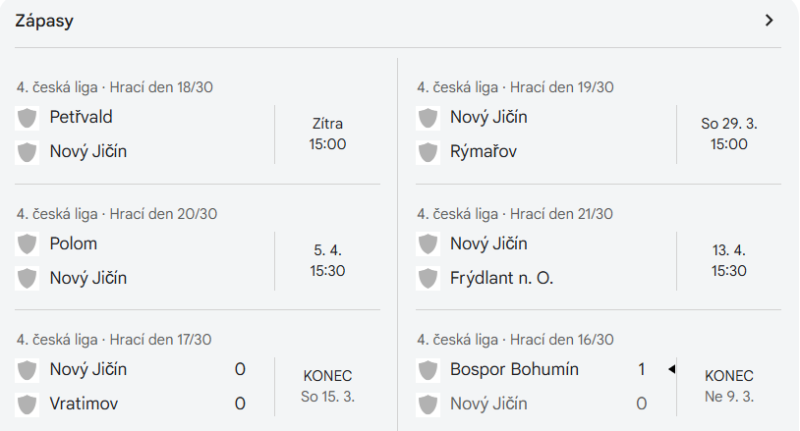Screen dimensions: 800x431
Task: Click the winner arrow next to Bospor score
Action: pyautogui.click(x=672, y=369)
